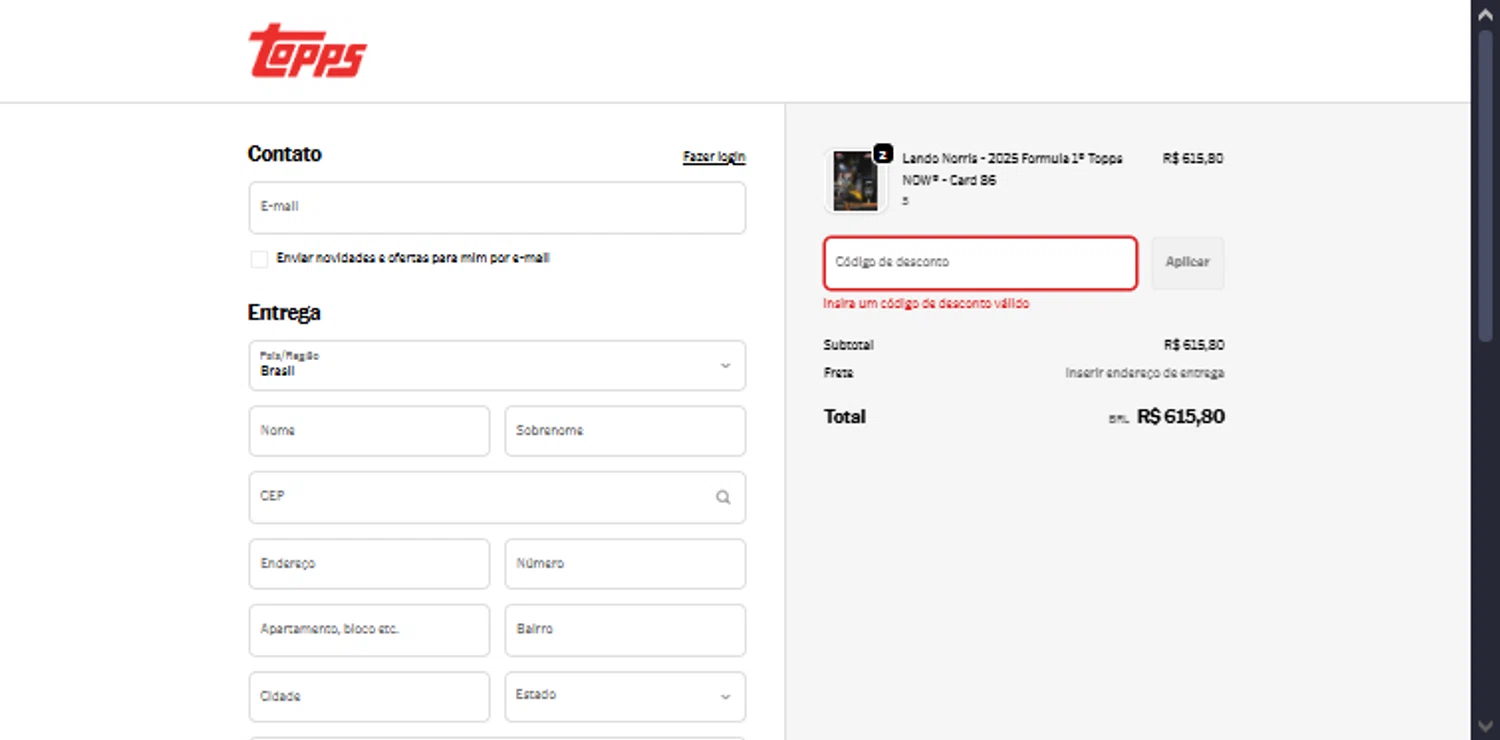1500x740 pixels.
Task: Focus the Endereço field
Action: point(369,564)
